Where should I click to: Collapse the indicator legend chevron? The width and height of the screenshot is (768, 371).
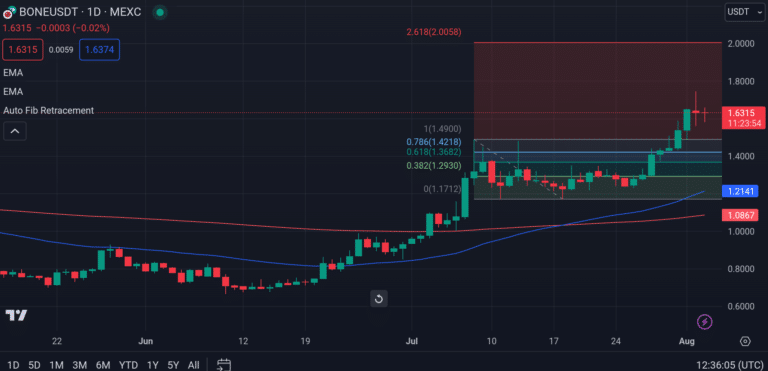click(x=15, y=131)
